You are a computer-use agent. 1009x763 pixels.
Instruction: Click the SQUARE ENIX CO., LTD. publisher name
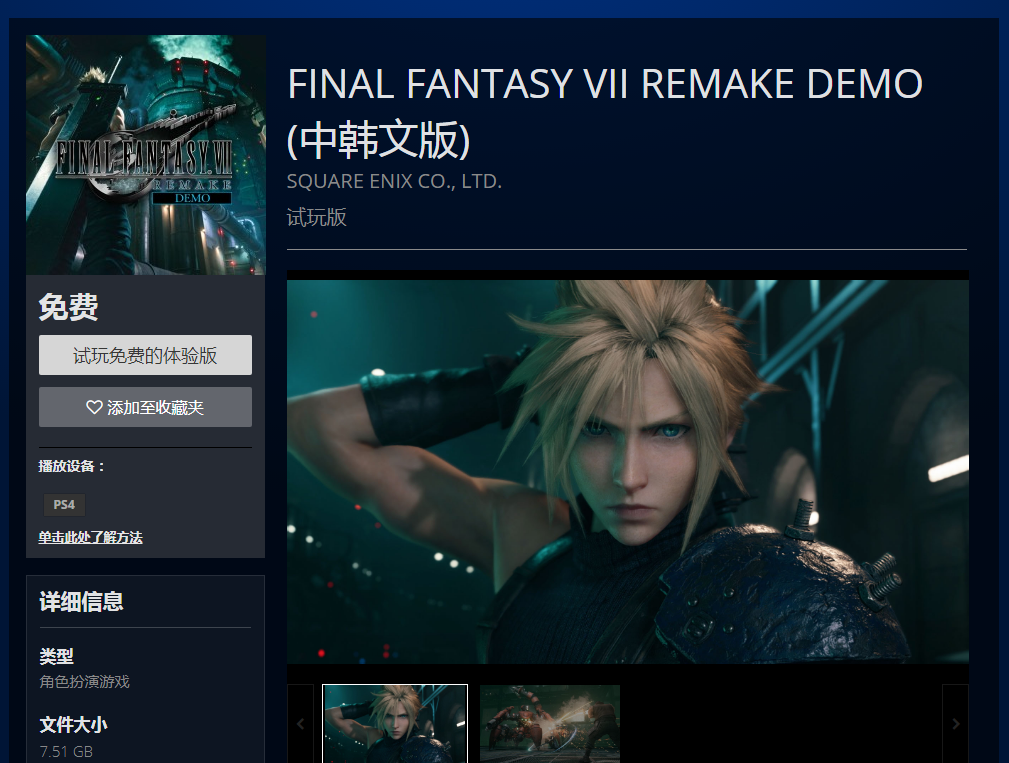tap(394, 182)
